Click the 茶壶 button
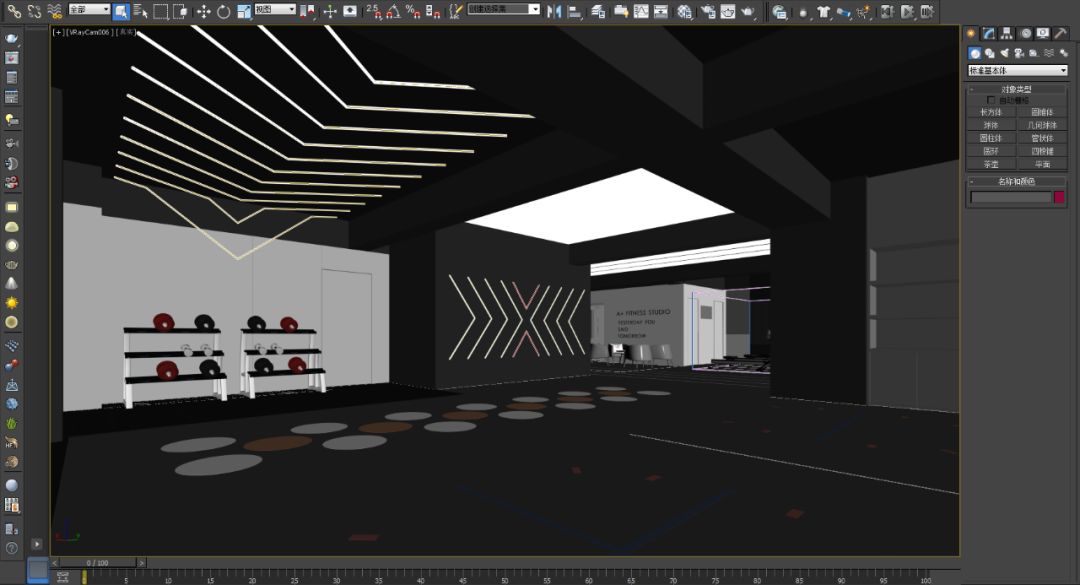 point(991,164)
